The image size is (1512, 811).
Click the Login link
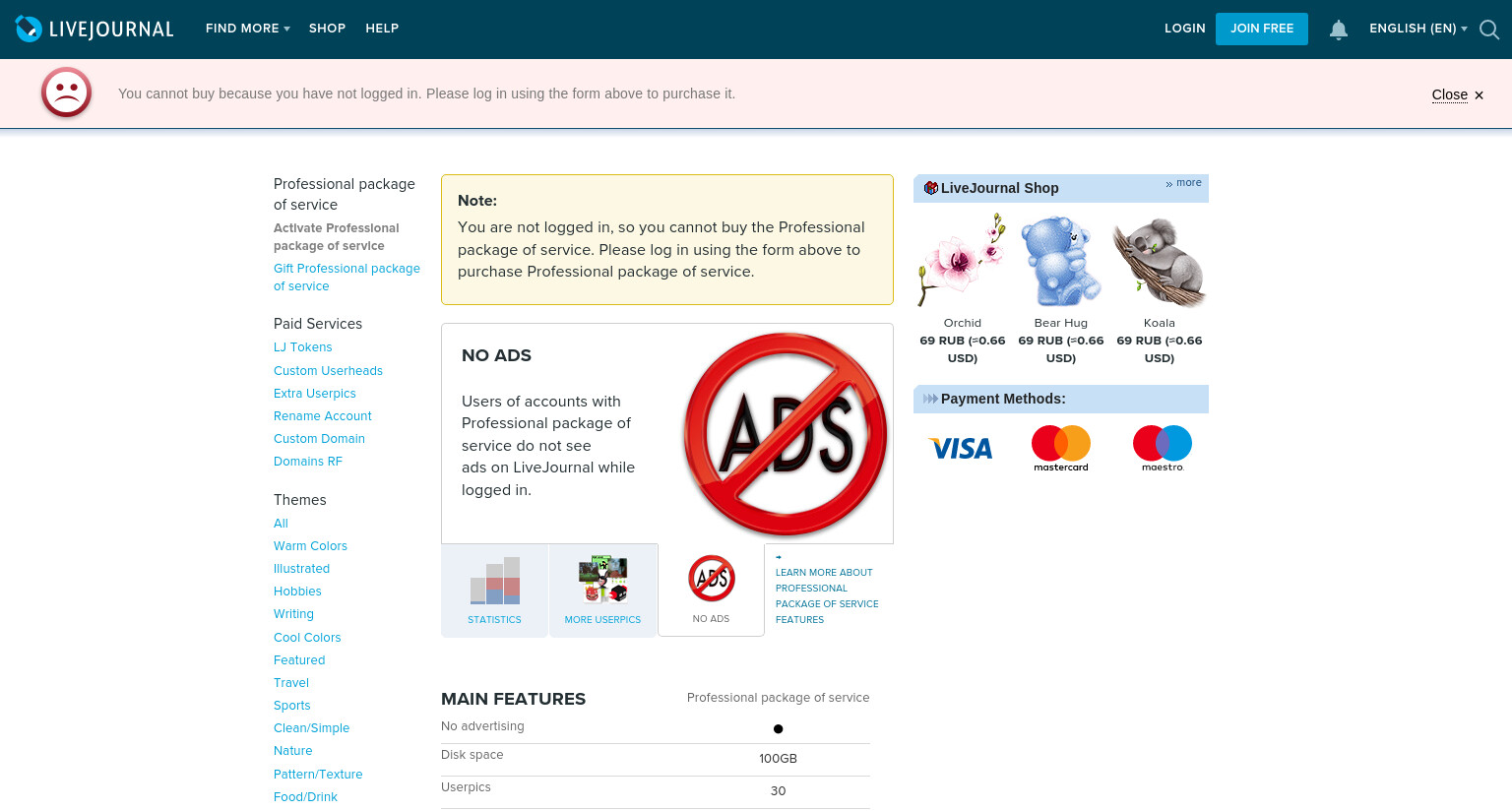[x=1185, y=29]
